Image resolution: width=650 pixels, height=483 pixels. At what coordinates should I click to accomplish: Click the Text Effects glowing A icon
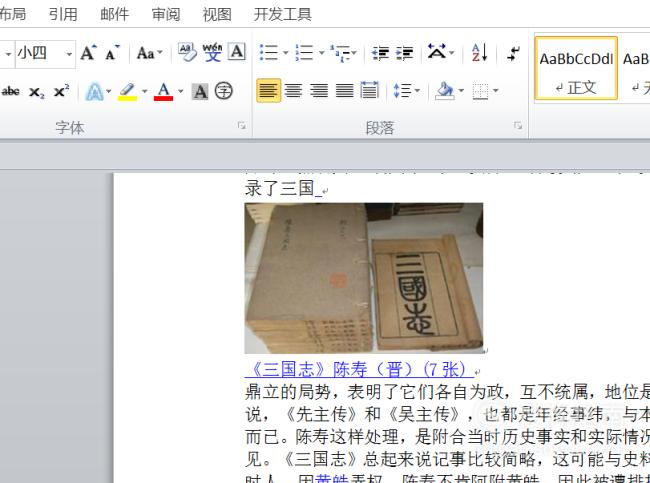(95, 91)
